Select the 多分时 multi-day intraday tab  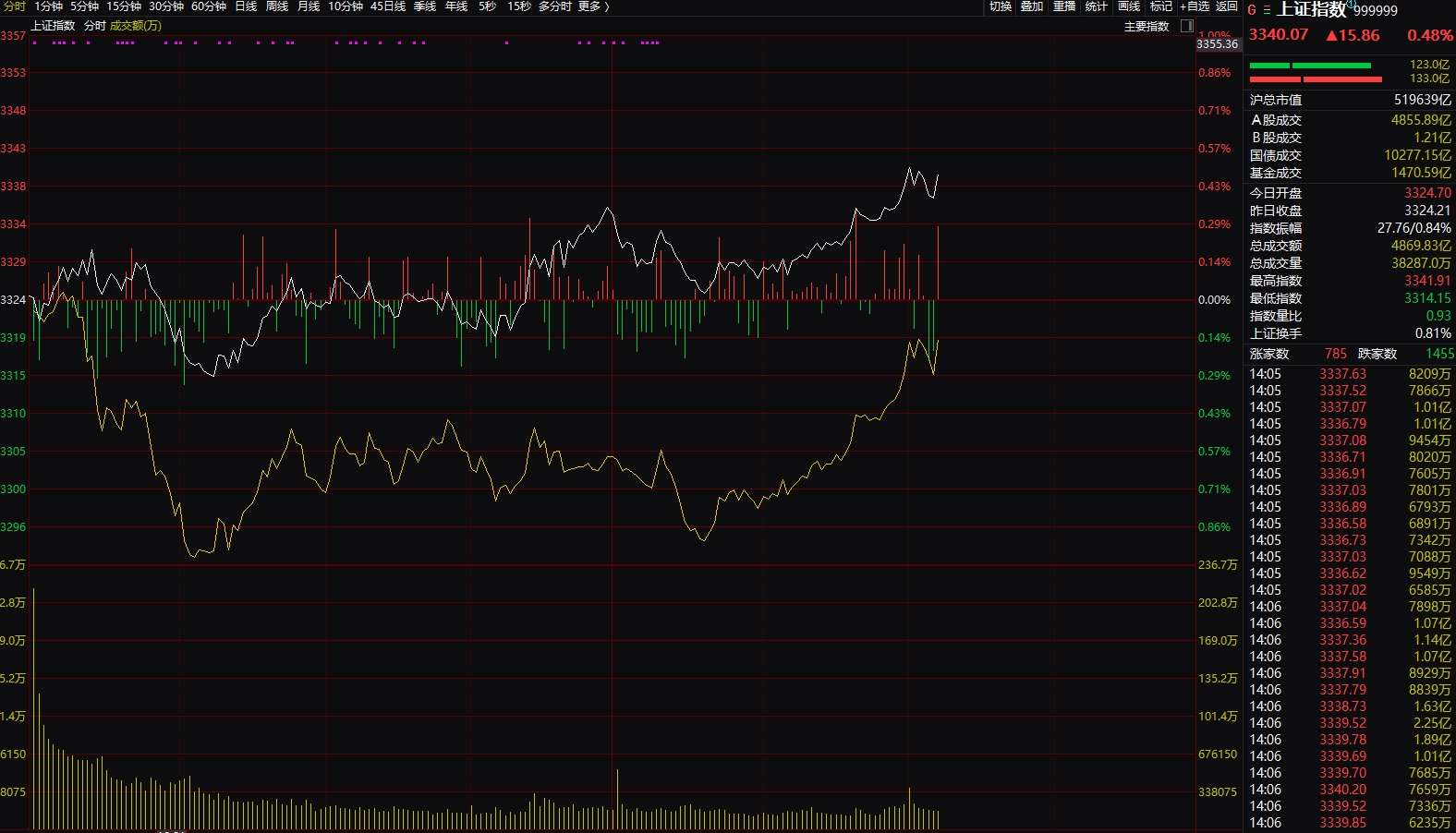pos(554,6)
